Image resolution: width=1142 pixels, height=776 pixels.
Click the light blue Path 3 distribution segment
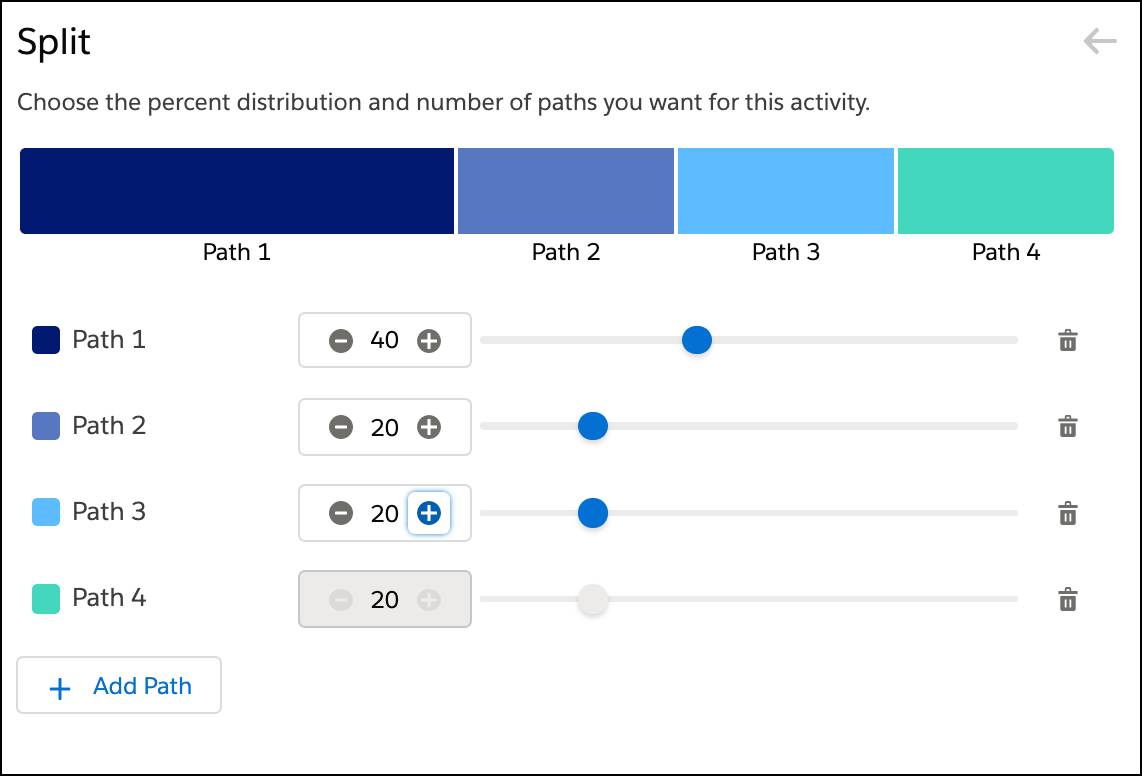coord(786,191)
